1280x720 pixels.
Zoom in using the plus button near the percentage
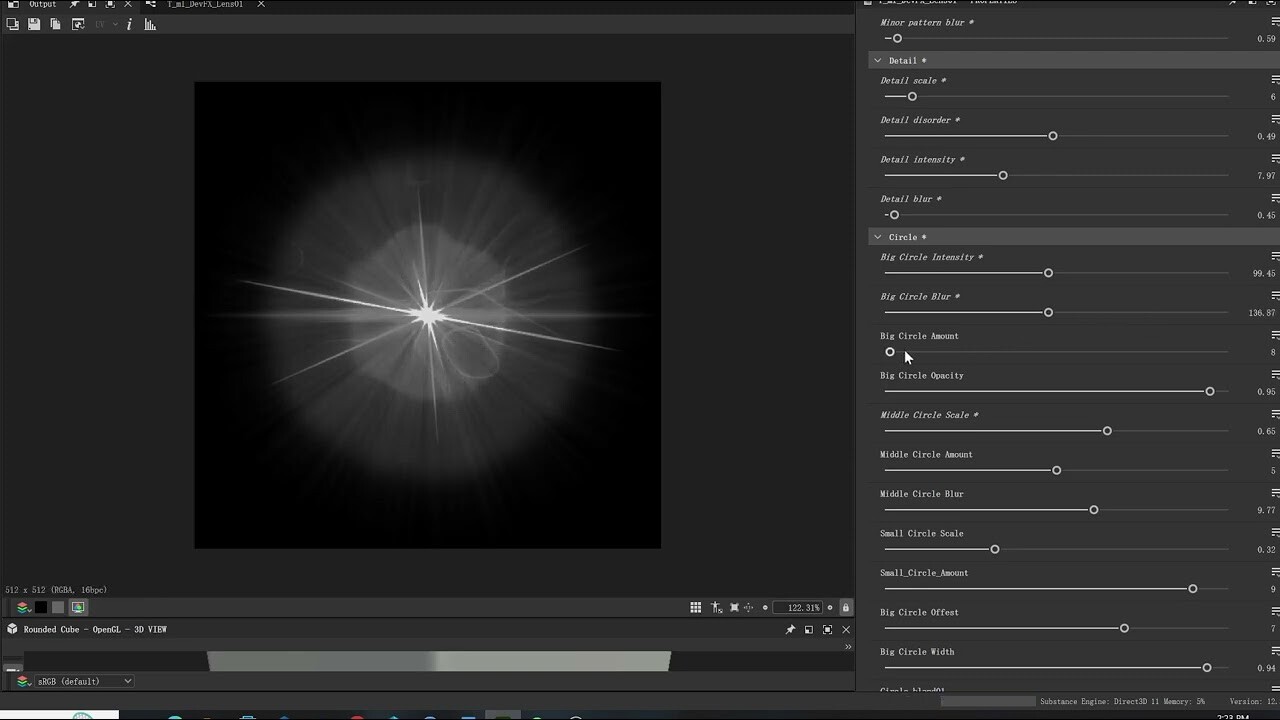point(830,607)
